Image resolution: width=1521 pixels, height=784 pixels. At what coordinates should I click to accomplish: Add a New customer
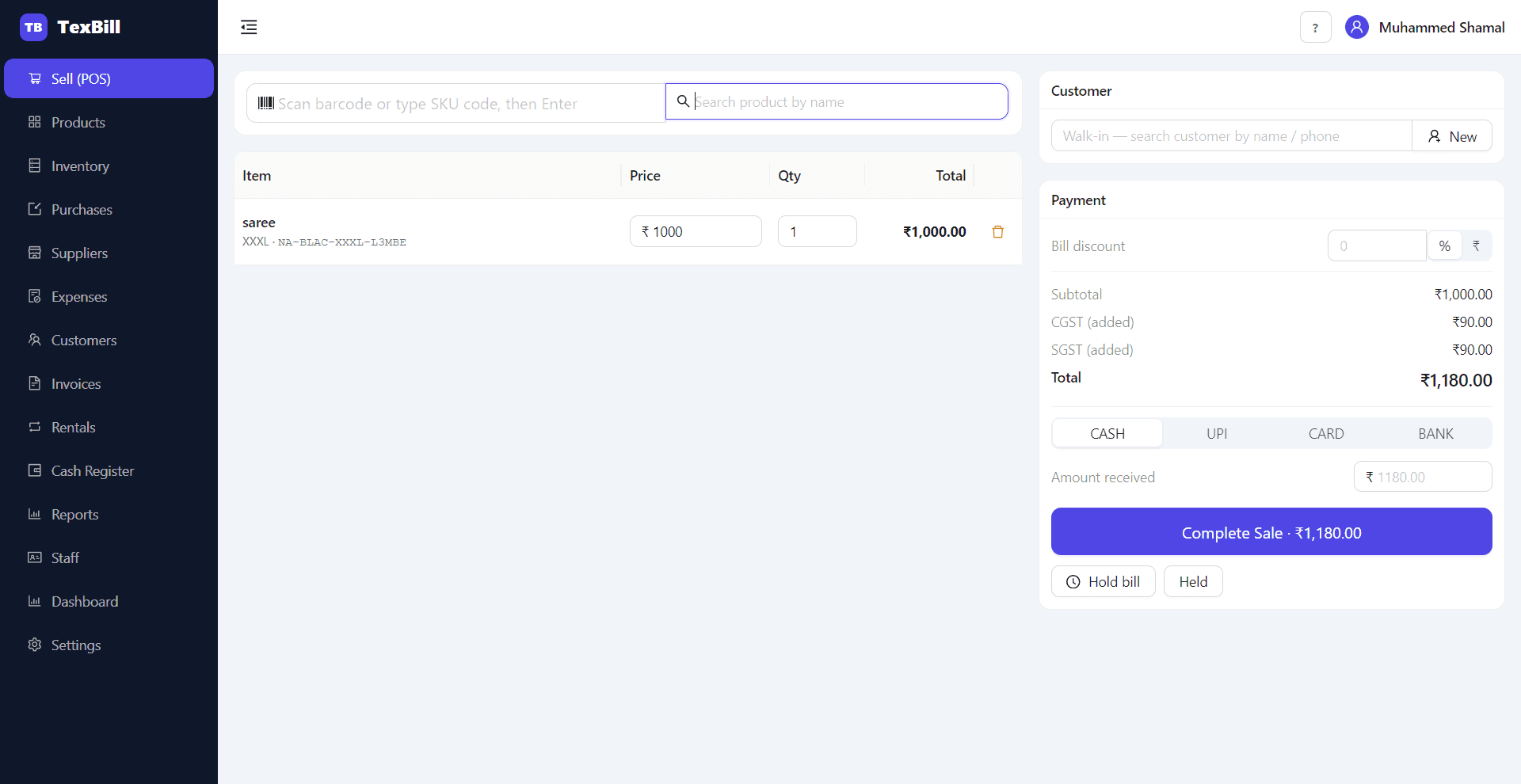(1452, 135)
